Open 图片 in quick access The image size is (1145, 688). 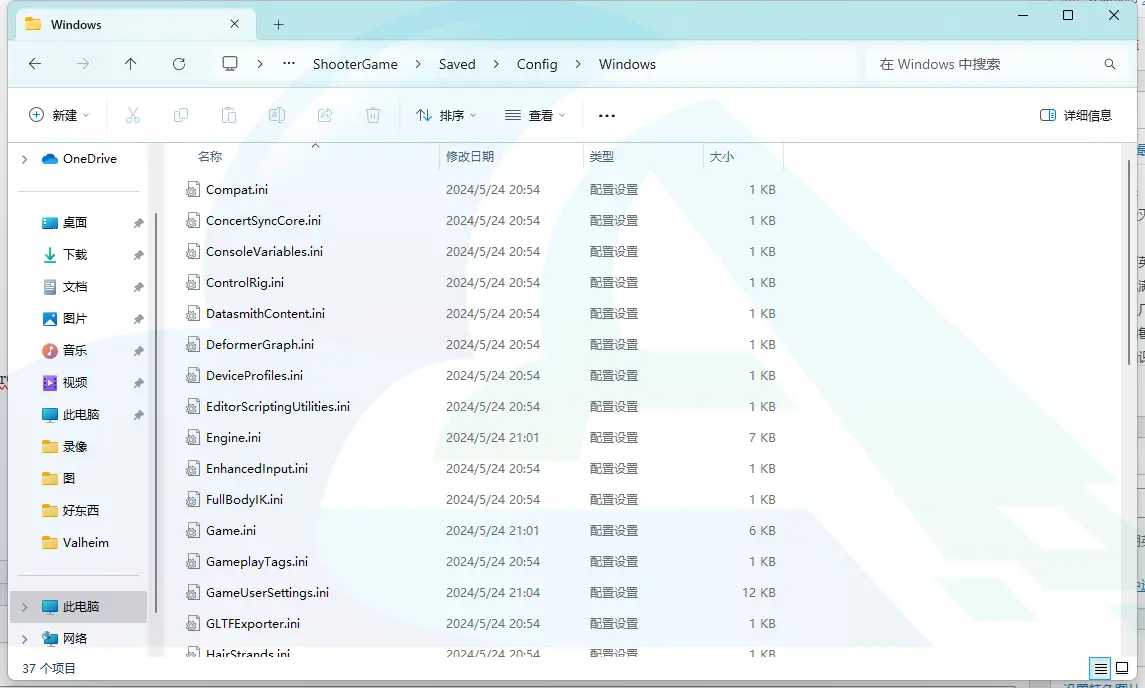click(75, 319)
